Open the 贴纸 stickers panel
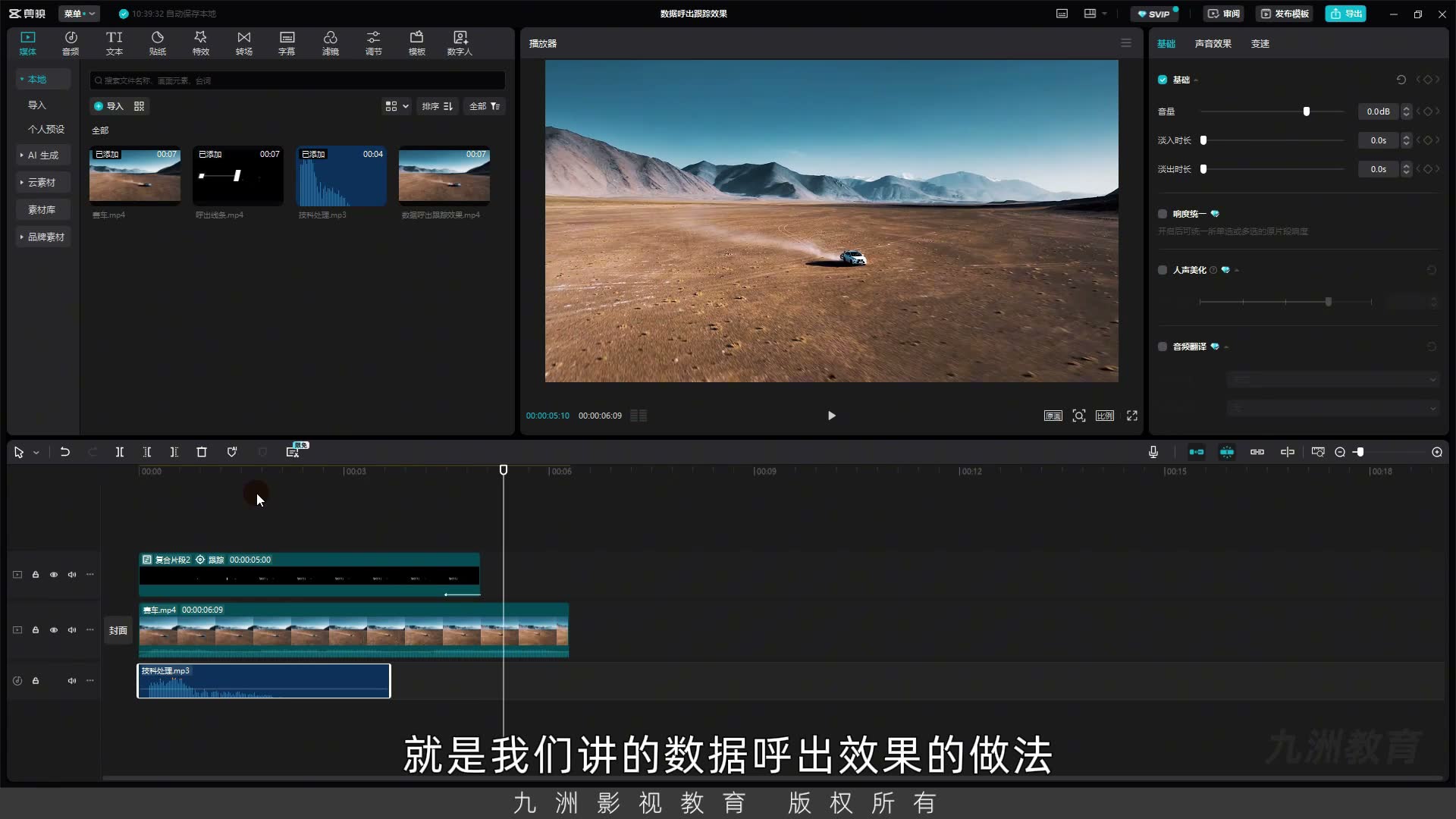The width and height of the screenshot is (1456, 819). tap(158, 43)
